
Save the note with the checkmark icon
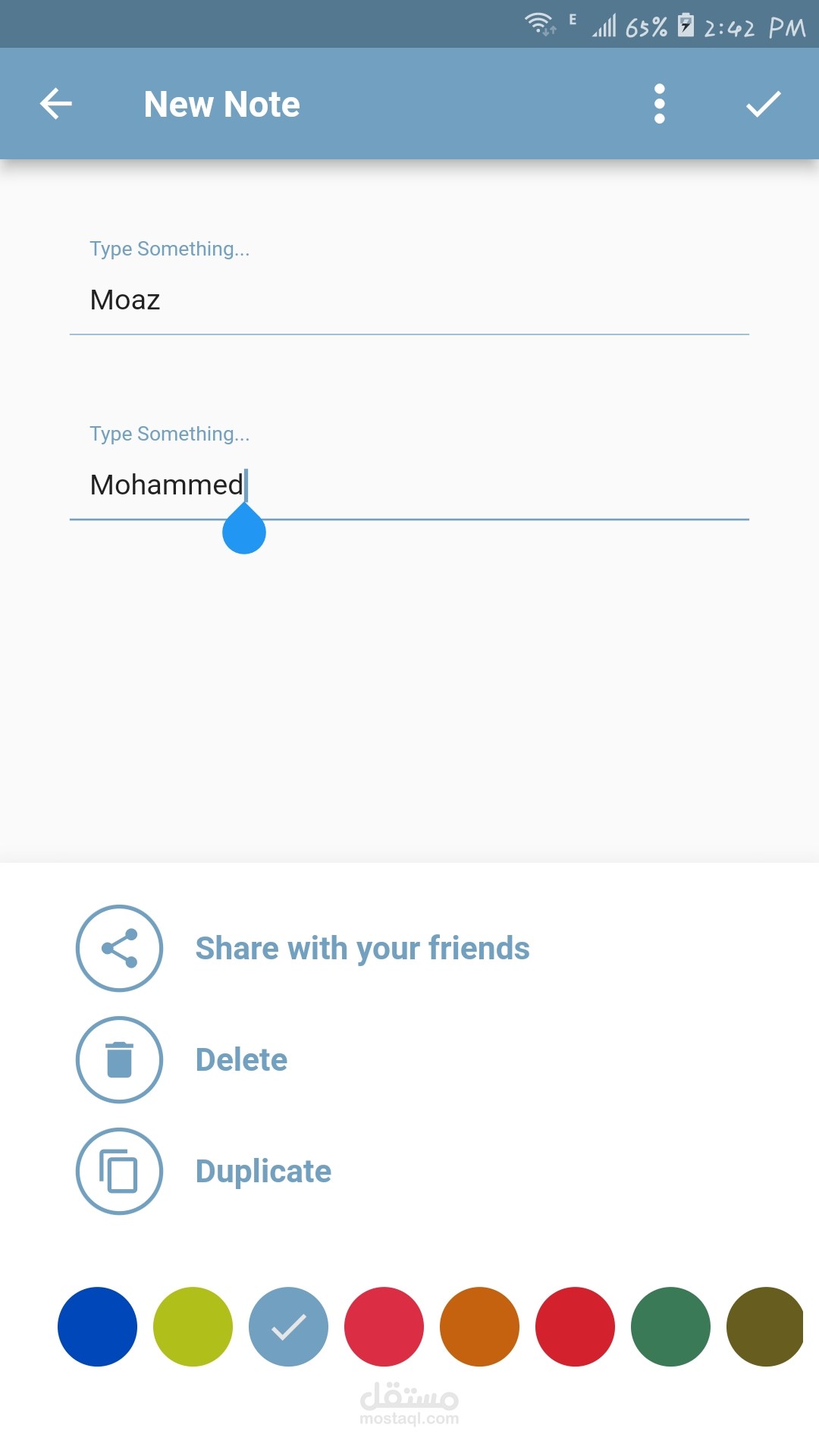point(762,103)
